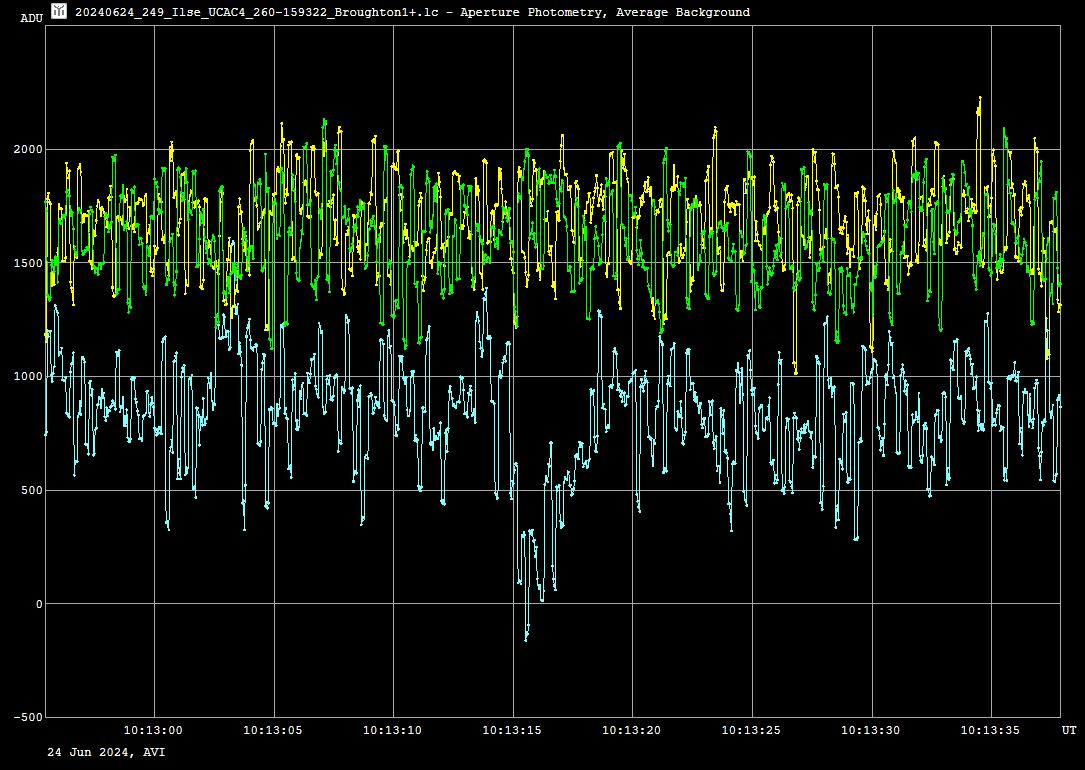
Task: Click the −500 ADU axis value
Action: pyautogui.click(x=28, y=717)
